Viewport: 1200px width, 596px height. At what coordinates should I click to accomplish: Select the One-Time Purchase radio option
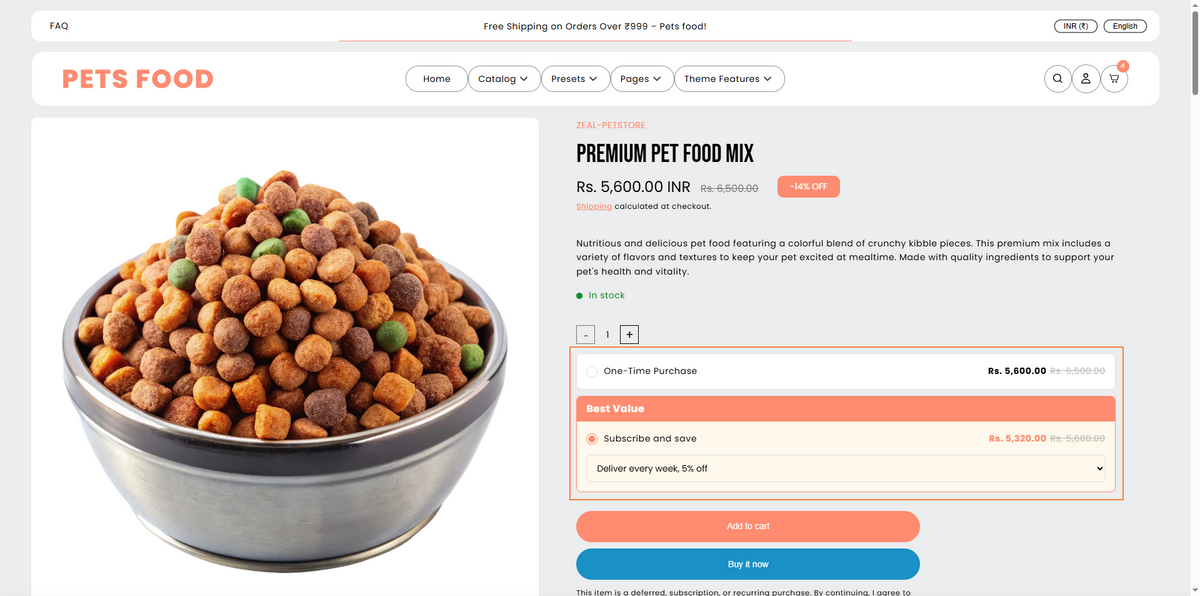[592, 371]
